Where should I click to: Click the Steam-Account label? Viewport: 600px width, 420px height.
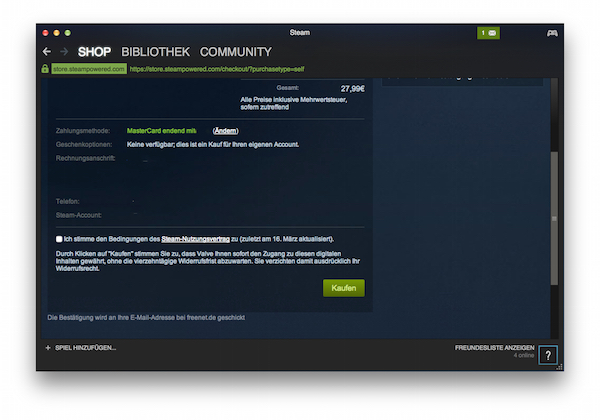point(79,215)
